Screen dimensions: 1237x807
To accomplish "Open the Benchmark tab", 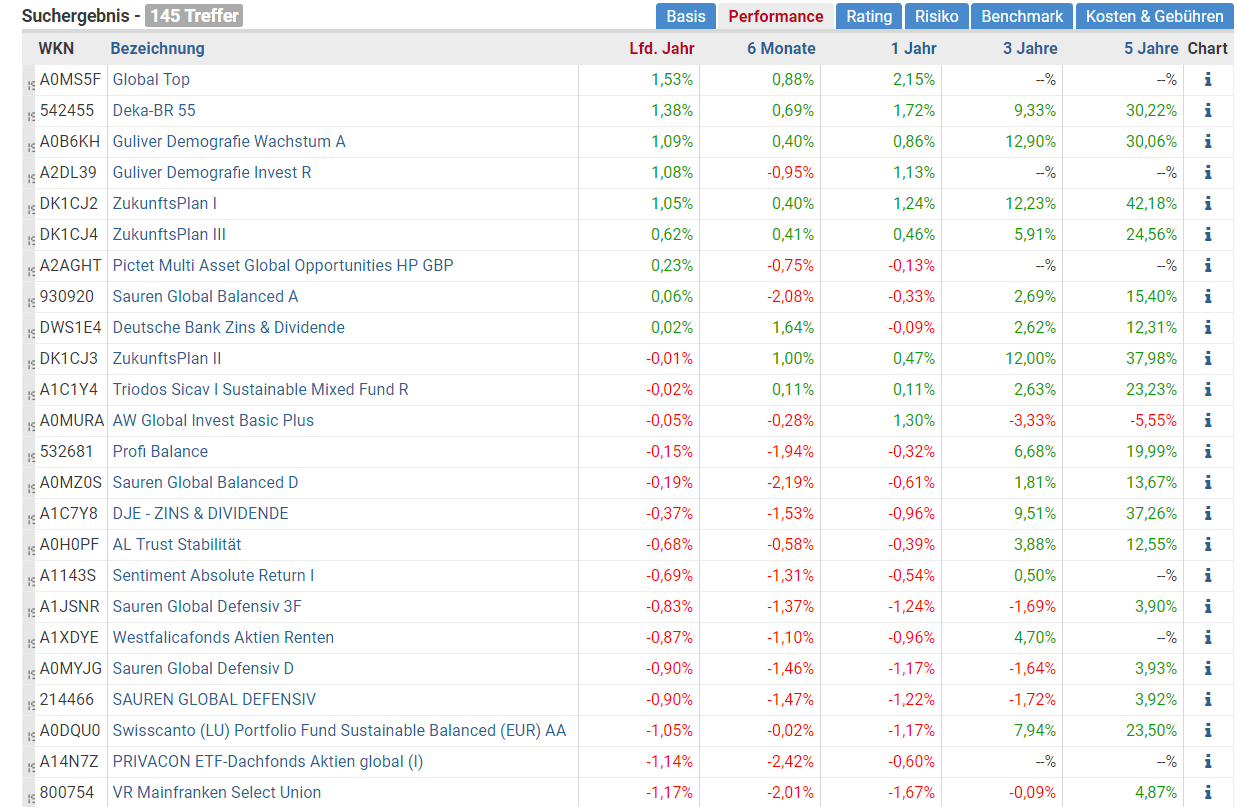I will (1022, 16).
